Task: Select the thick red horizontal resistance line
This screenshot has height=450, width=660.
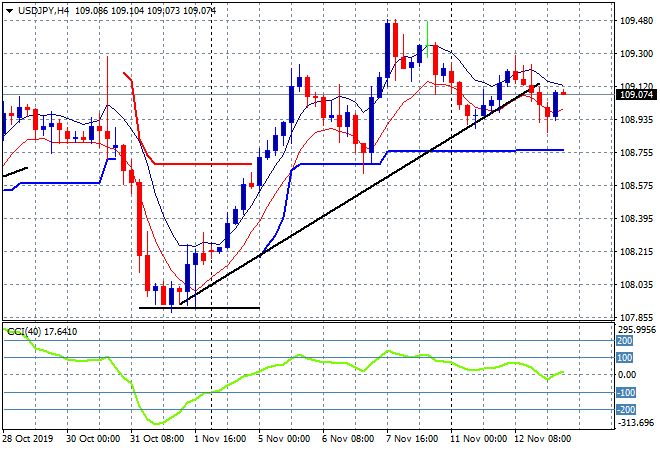Action: (203, 164)
